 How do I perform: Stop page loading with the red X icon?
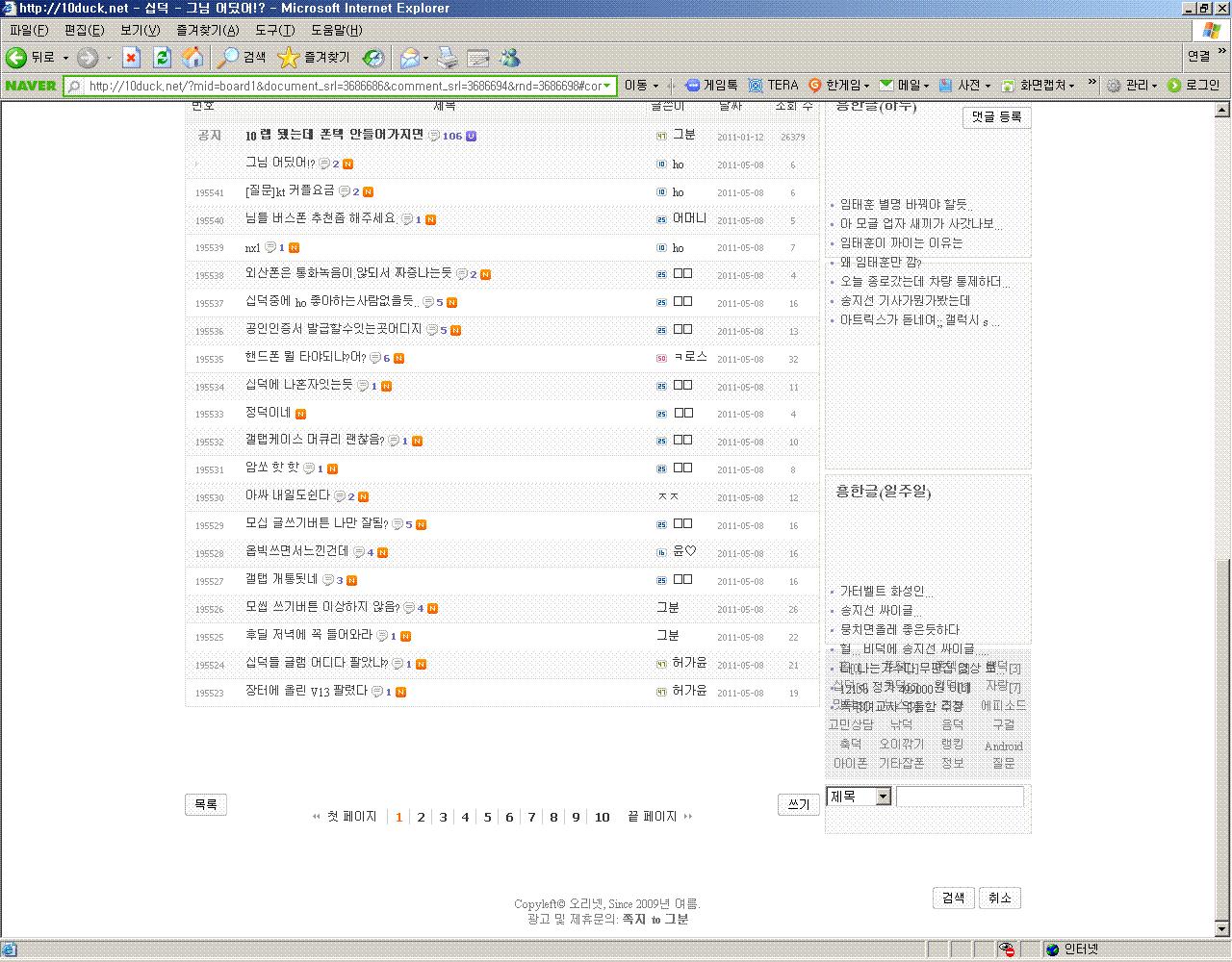[x=131, y=58]
